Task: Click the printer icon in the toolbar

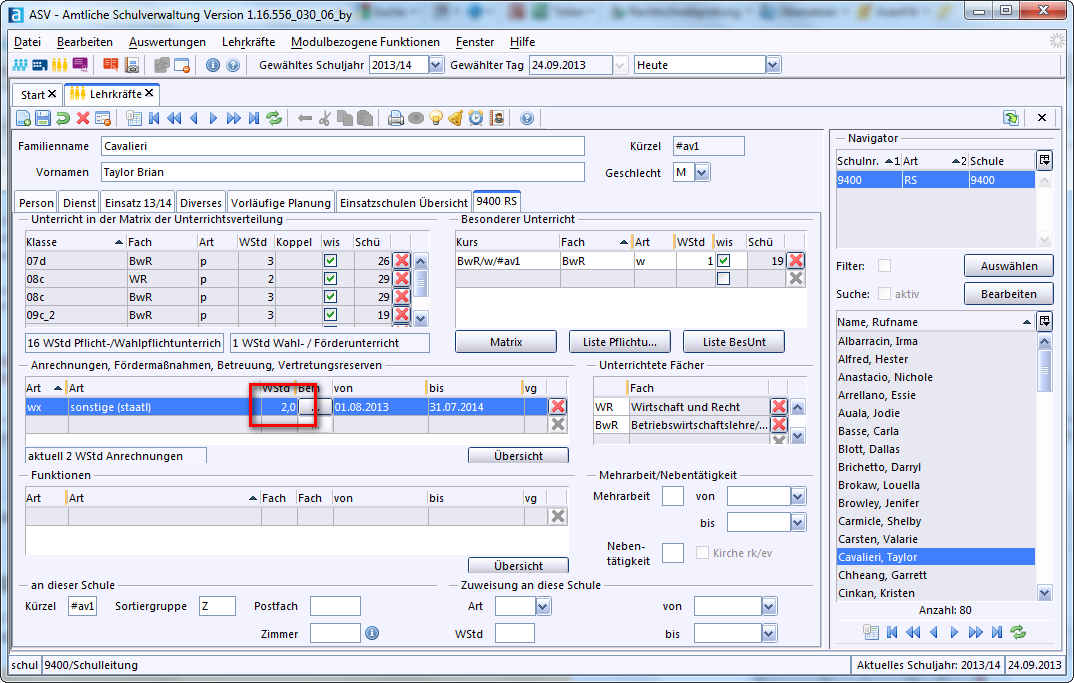Action: pyautogui.click(x=395, y=119)
